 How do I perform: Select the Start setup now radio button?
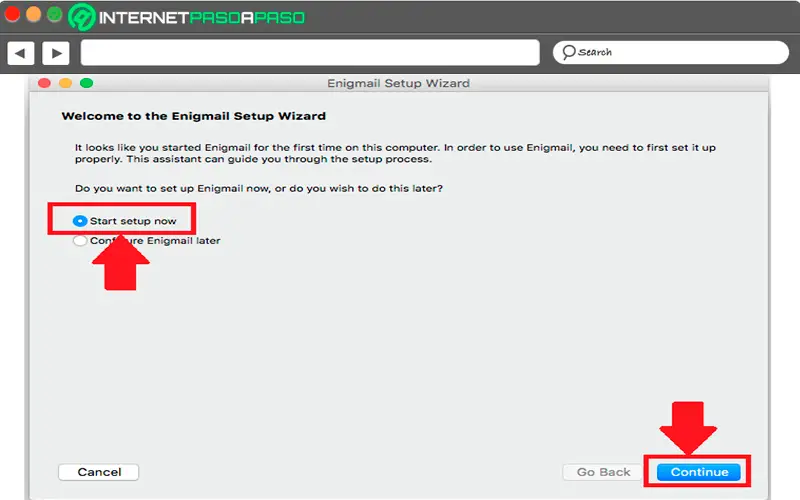(x=80, y=221)
